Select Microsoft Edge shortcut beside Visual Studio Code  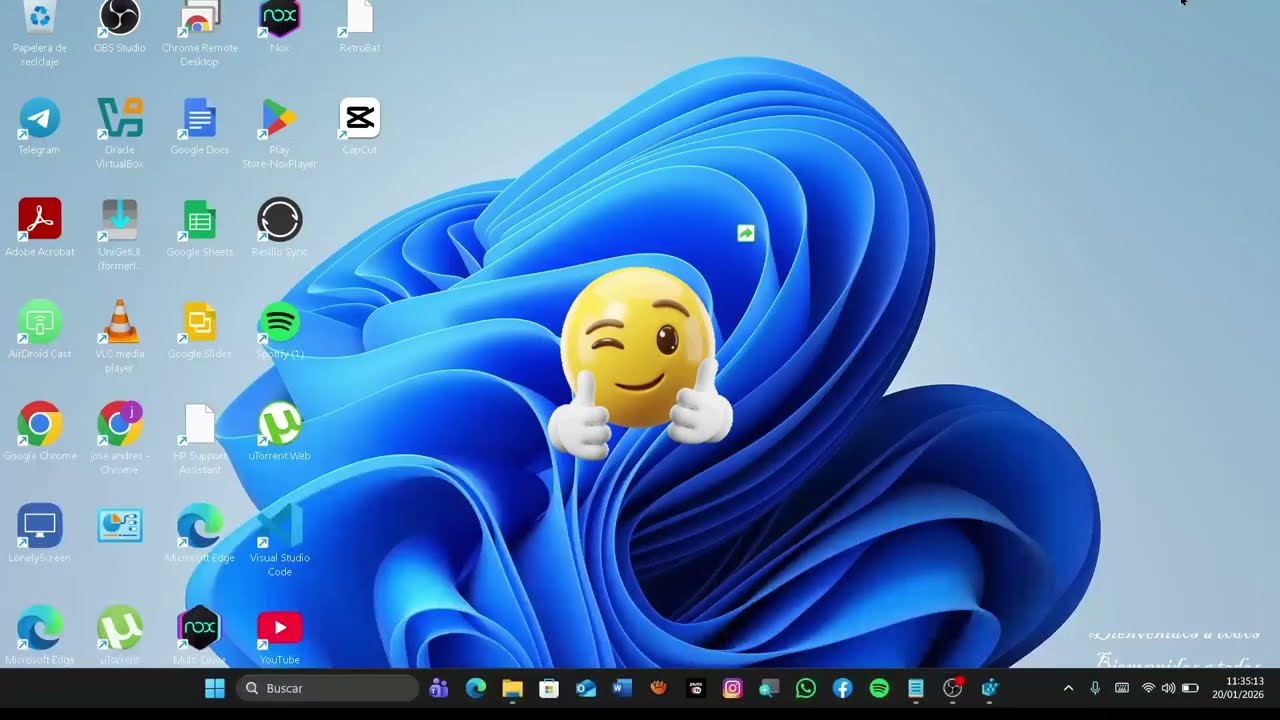[x=199, y=526]
